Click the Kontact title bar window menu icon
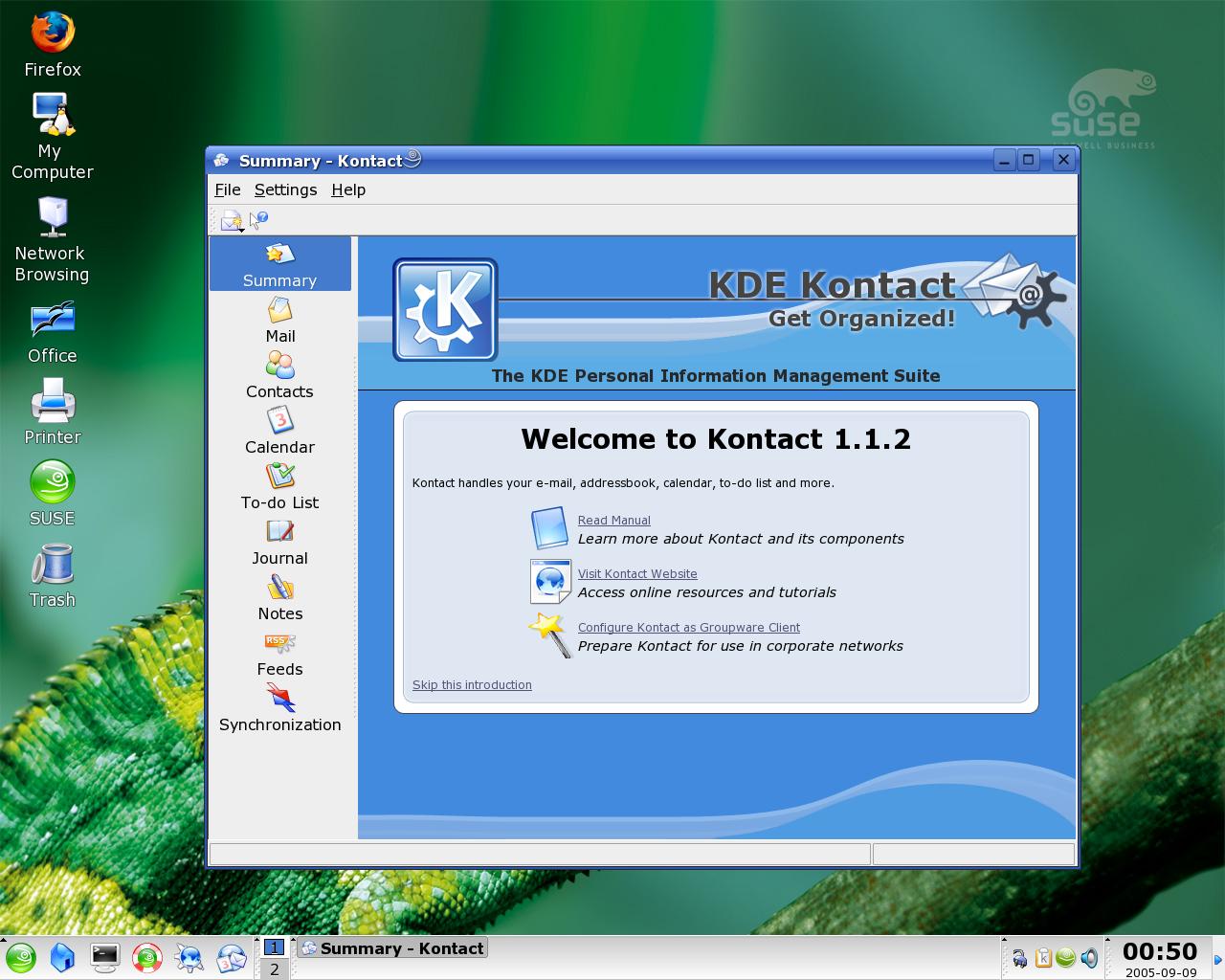Screen dimensions: 1225x980 click(x=221, y=160)
